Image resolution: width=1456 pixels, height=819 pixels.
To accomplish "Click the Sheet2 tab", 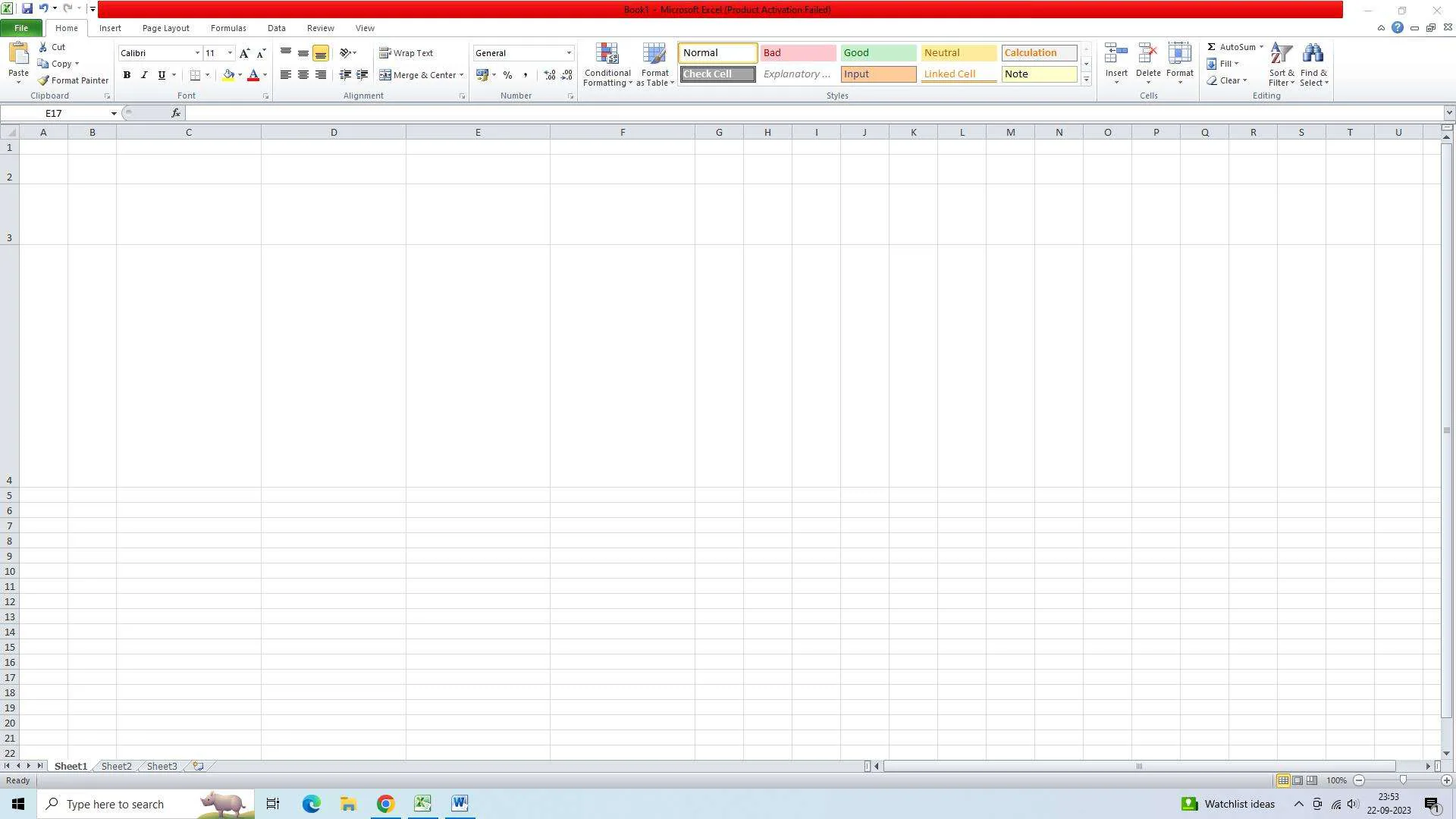I will pyautogui.click(x=116, y=766).
